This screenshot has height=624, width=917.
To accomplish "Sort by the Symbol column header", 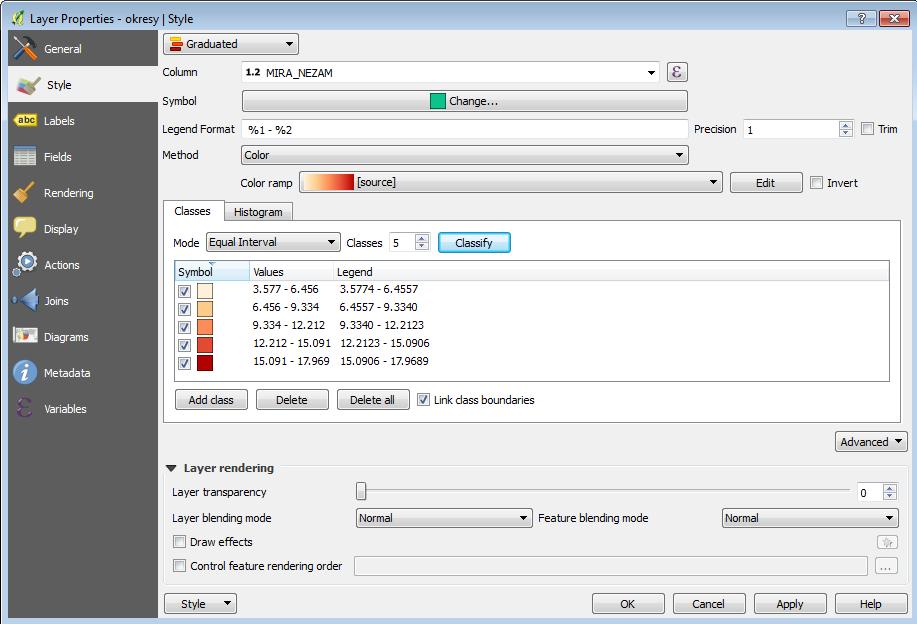I will (x=212, y=271).
